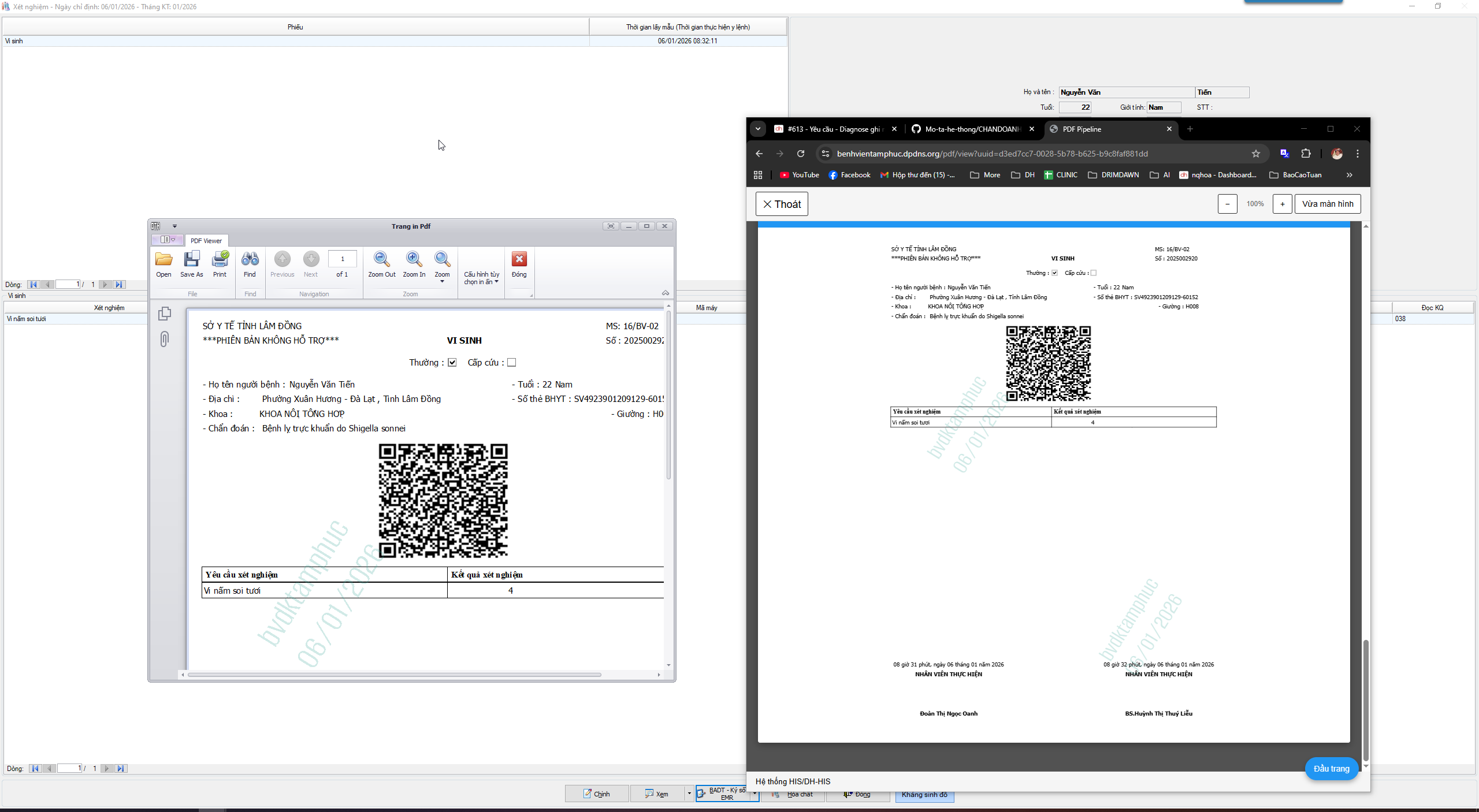Expand the Xem button dropdown arrow
Screen dimensions: 1479x812
coord(689,794)
